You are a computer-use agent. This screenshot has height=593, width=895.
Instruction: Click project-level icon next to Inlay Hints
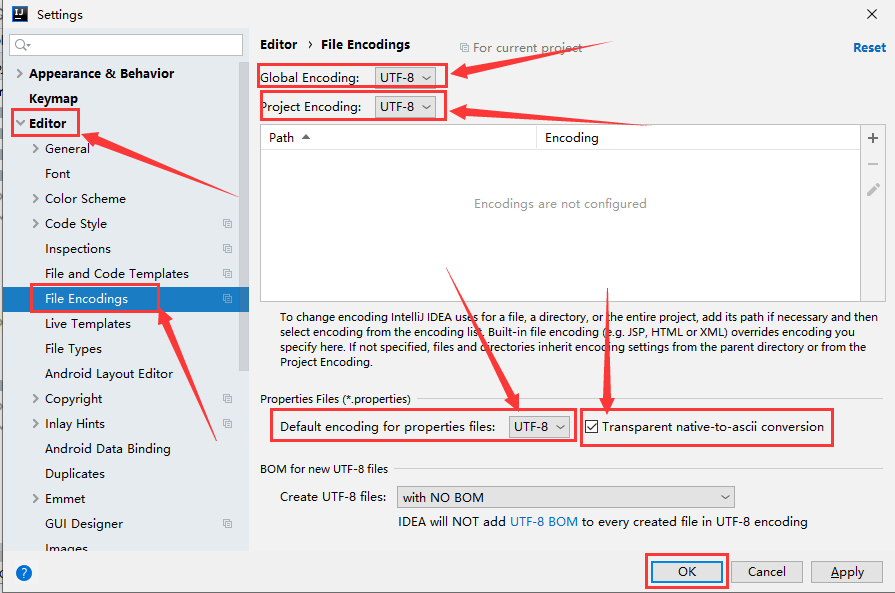click(227, 423)
